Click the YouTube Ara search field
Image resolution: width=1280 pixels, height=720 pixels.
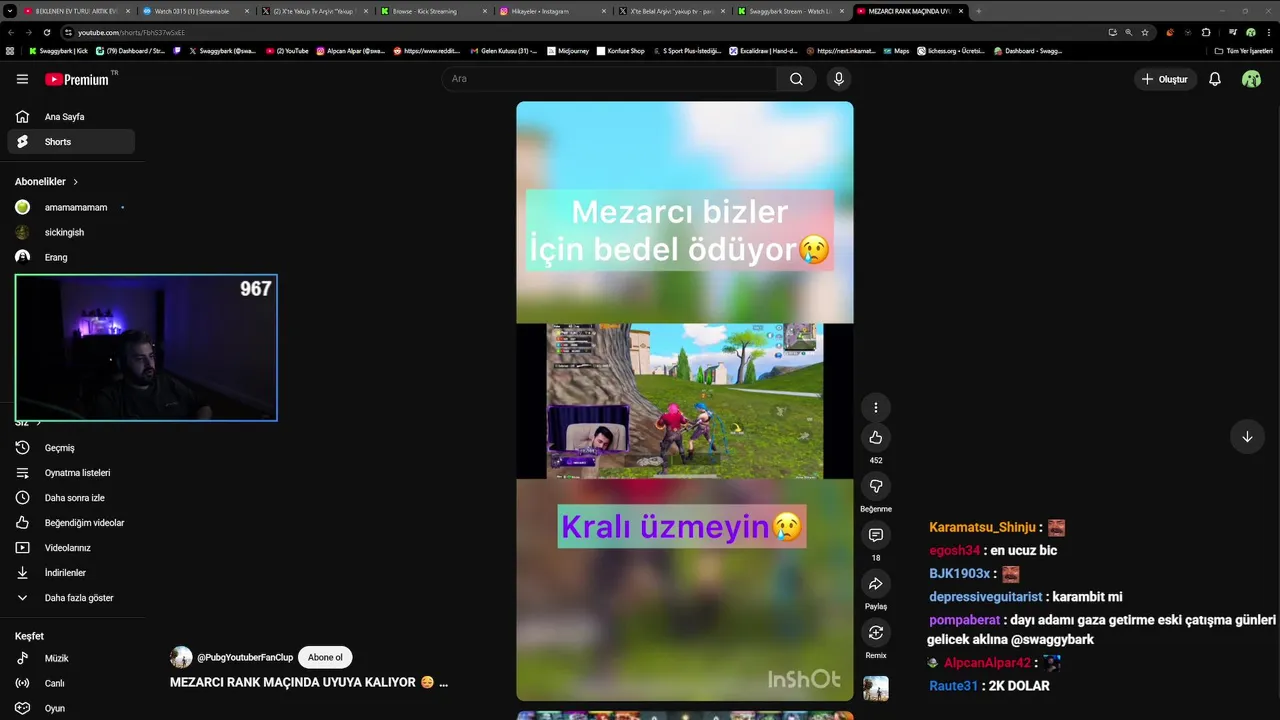(608, 79)
